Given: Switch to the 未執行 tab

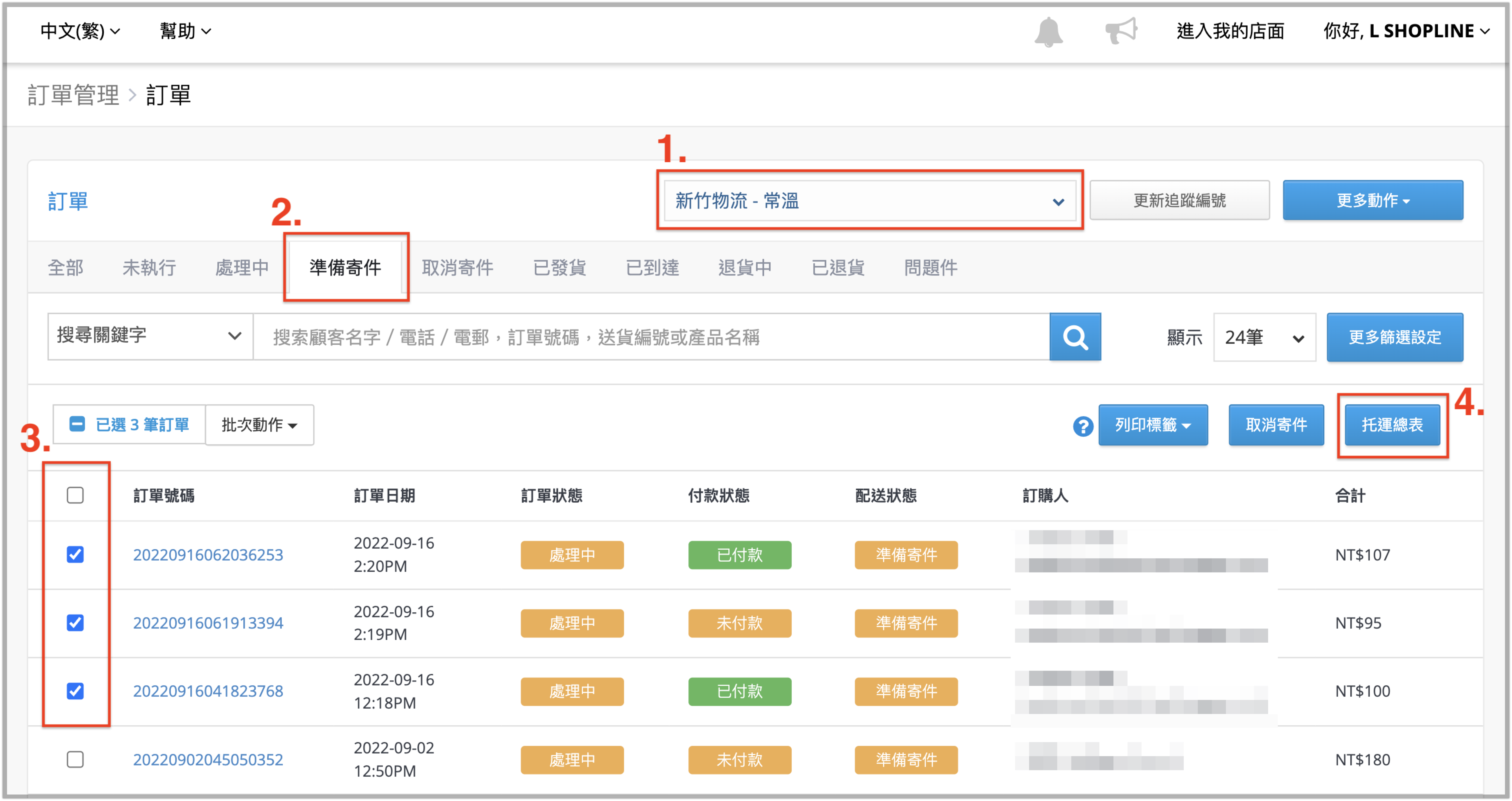Looking at the screenshot, I should [x=149, y=268].
